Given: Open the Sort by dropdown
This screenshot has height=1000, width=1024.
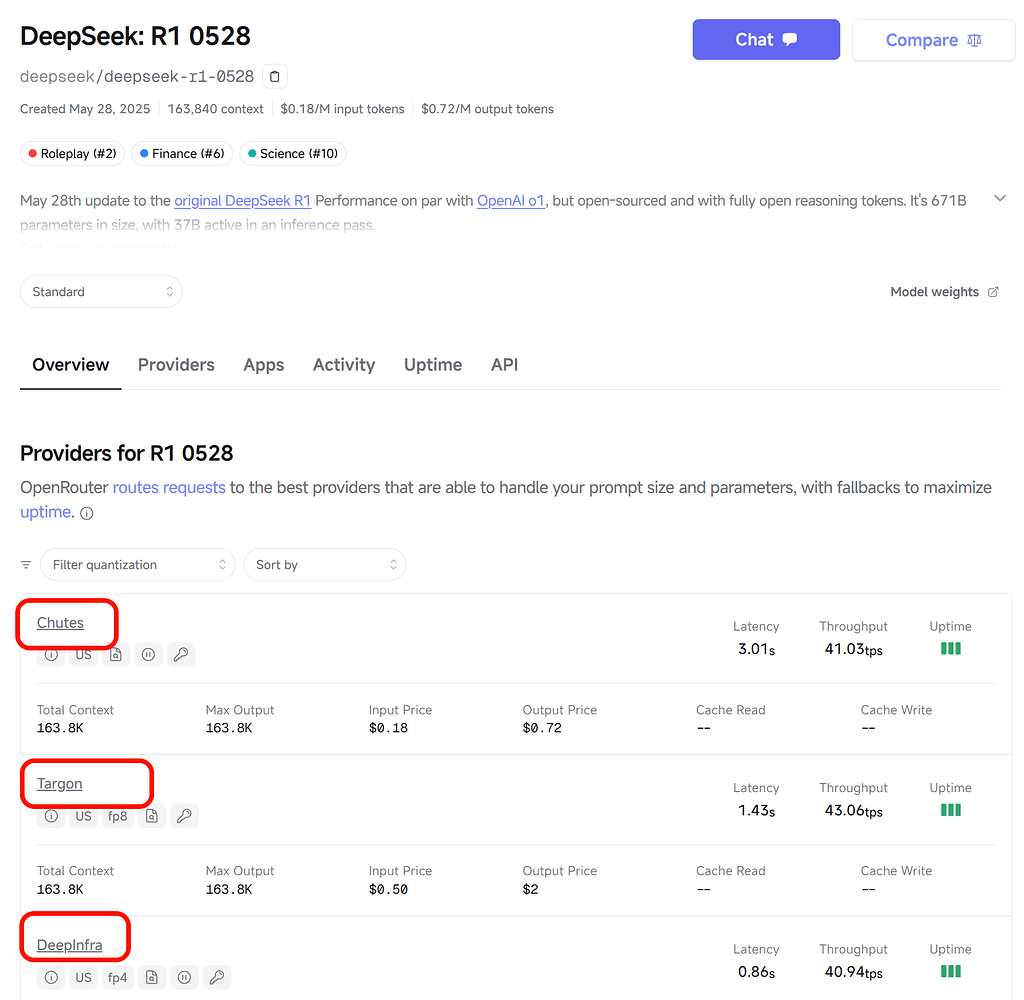Looking at the screenshot, I should click(325, 564).
